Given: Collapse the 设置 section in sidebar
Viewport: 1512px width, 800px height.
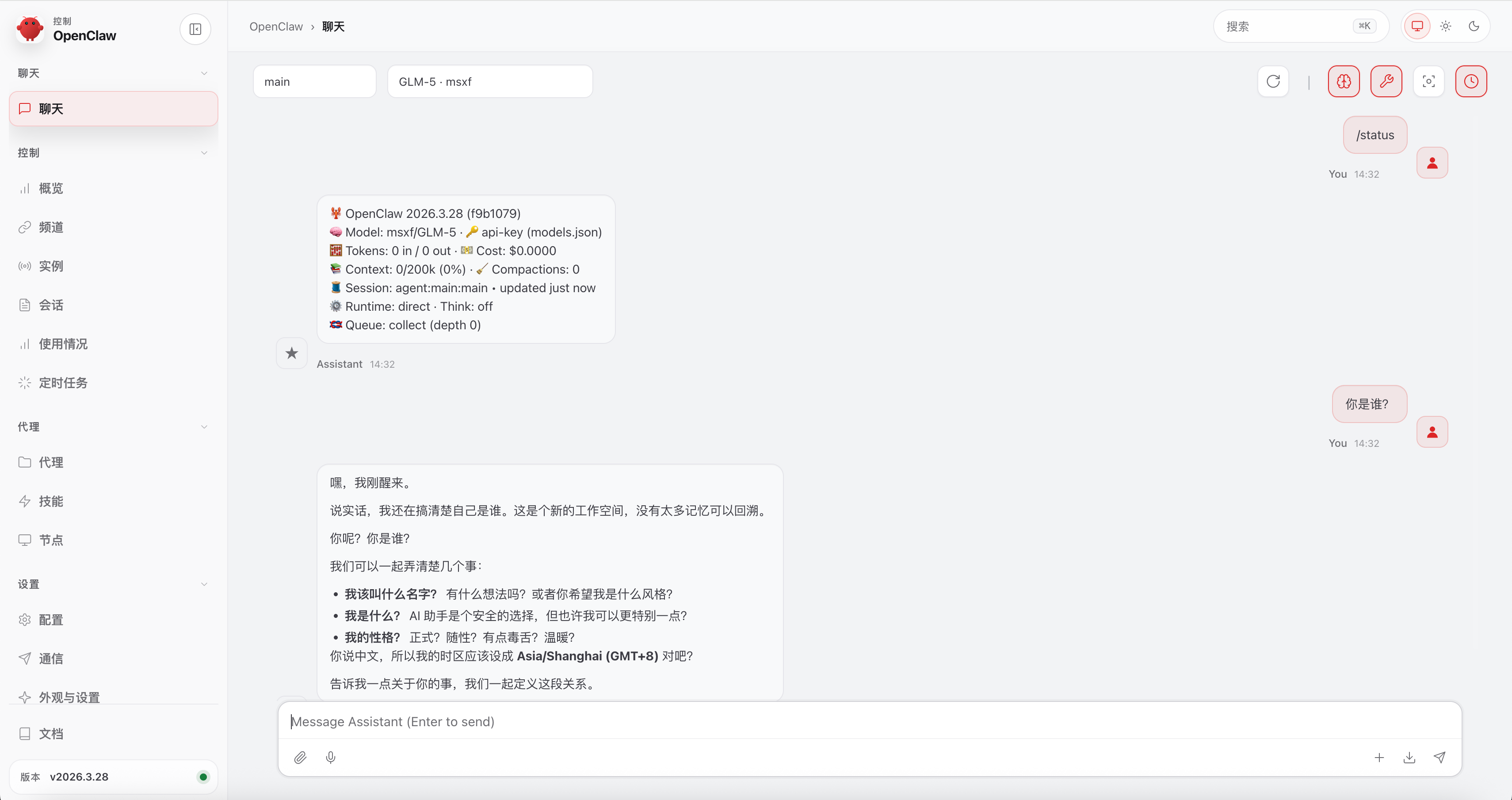Looking at the screenshot, I should coord(204,584).
